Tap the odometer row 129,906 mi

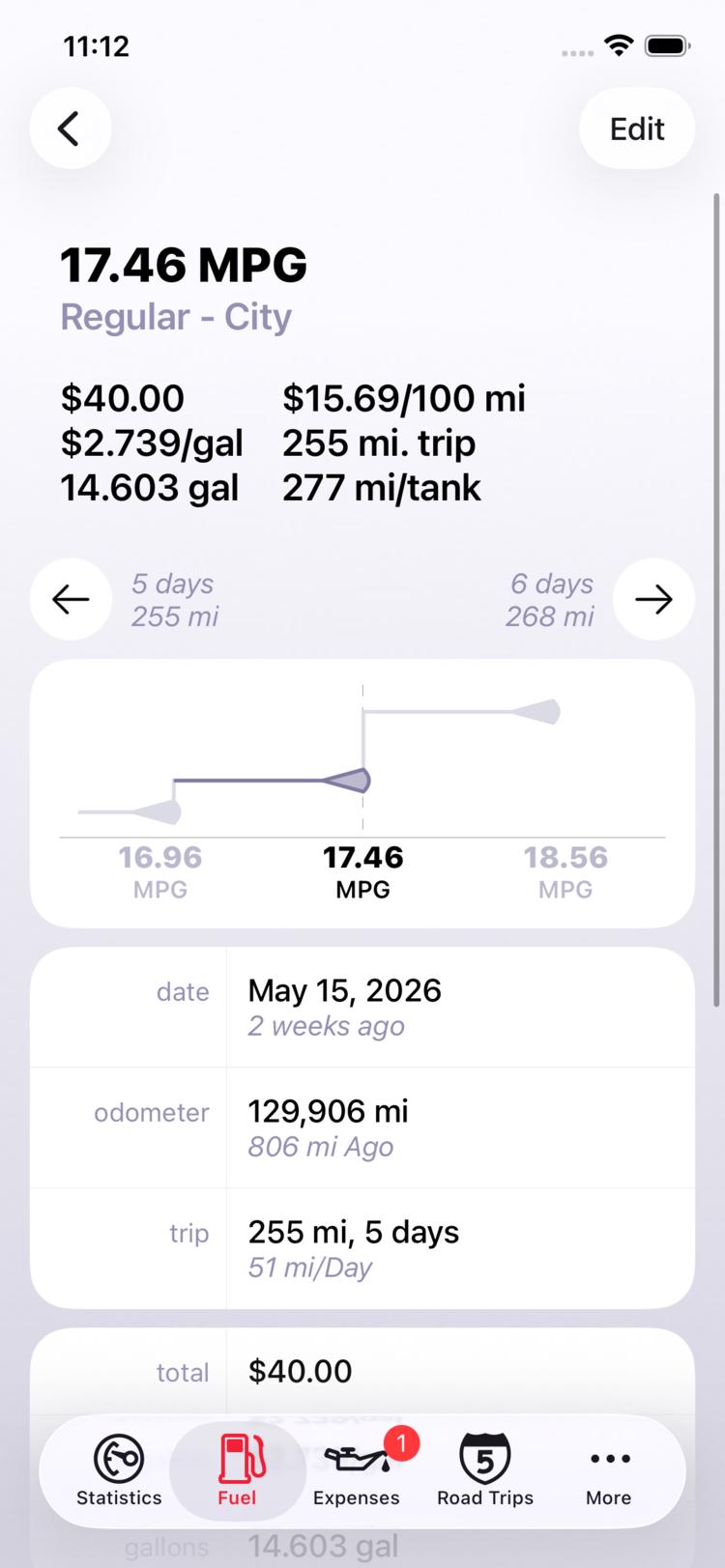362,1127
